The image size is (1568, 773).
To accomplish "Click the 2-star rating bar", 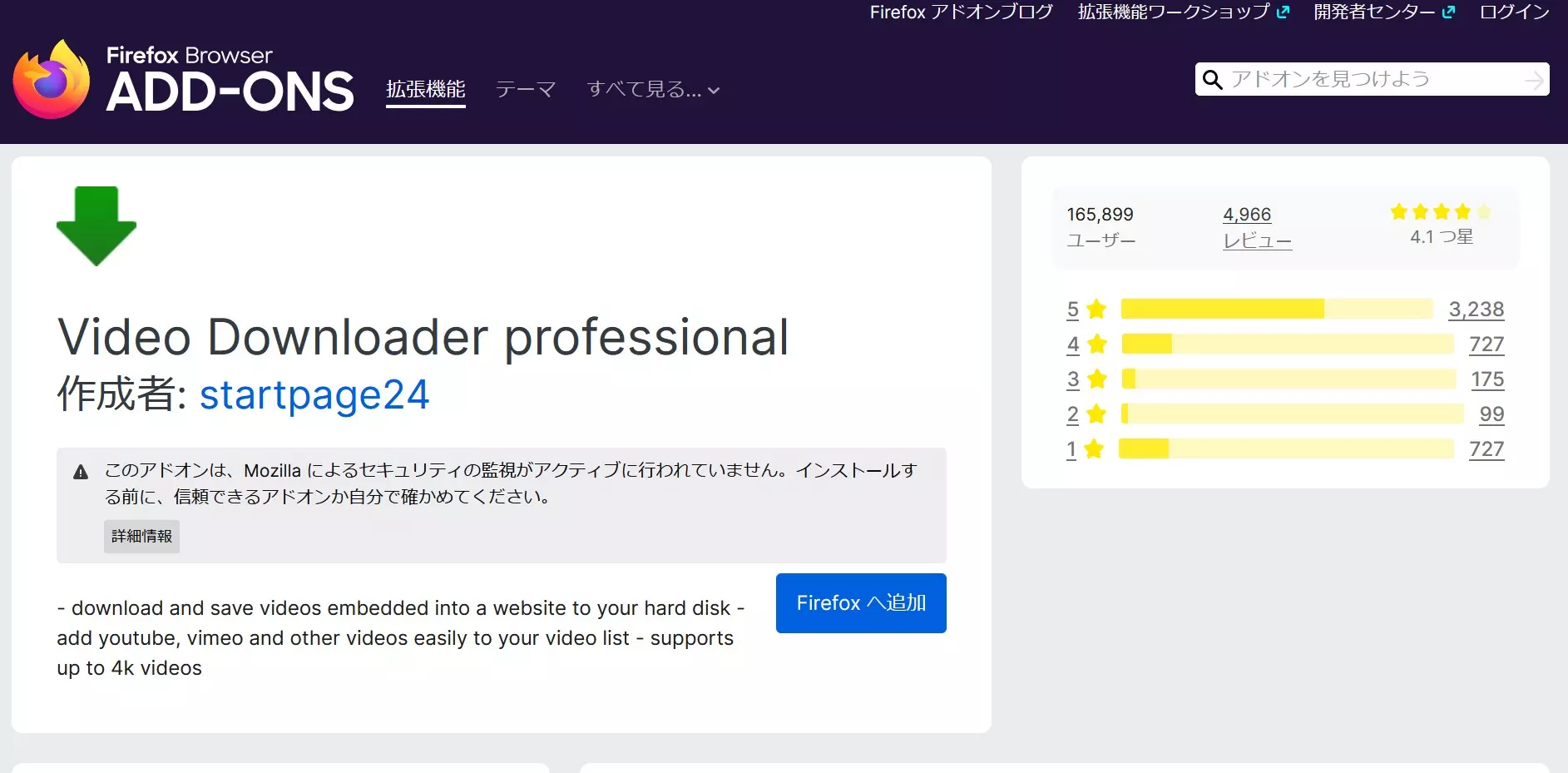I will [1293, 414].
